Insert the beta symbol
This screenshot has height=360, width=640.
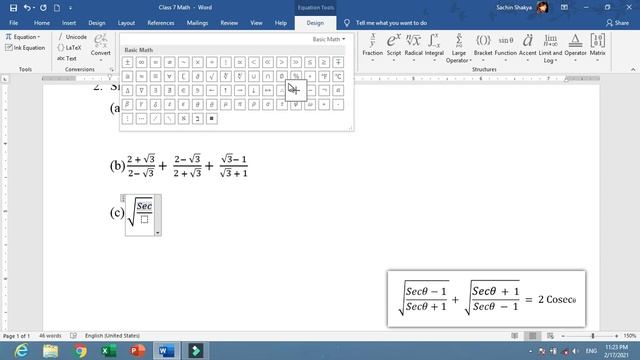click(x=127, y=104)
